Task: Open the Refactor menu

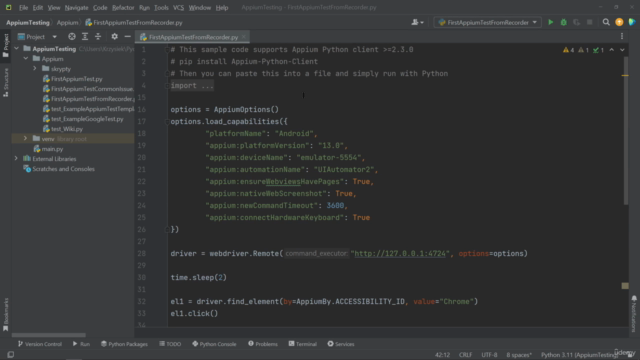Action: pyautogui.click(x=123, y=7)
